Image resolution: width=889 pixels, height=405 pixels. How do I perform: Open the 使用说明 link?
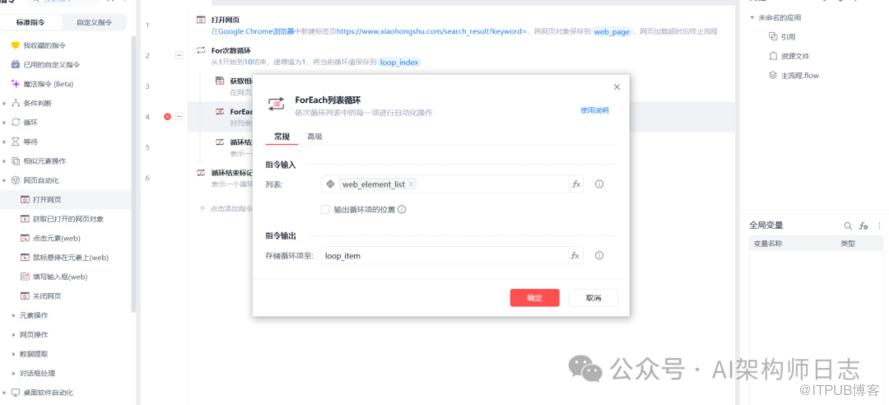pyautogui.click(x=594, y=111)
